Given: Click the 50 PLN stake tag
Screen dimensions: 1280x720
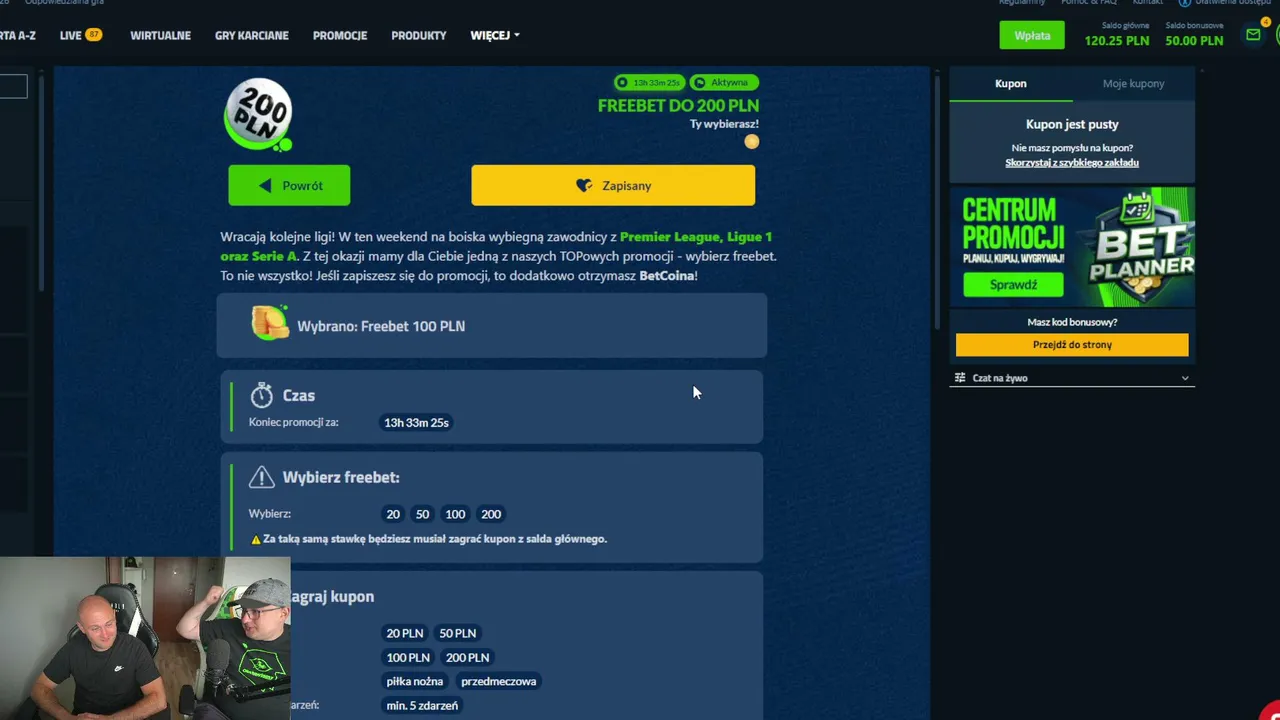Looking at the screenshot, I should coord(458,633).
